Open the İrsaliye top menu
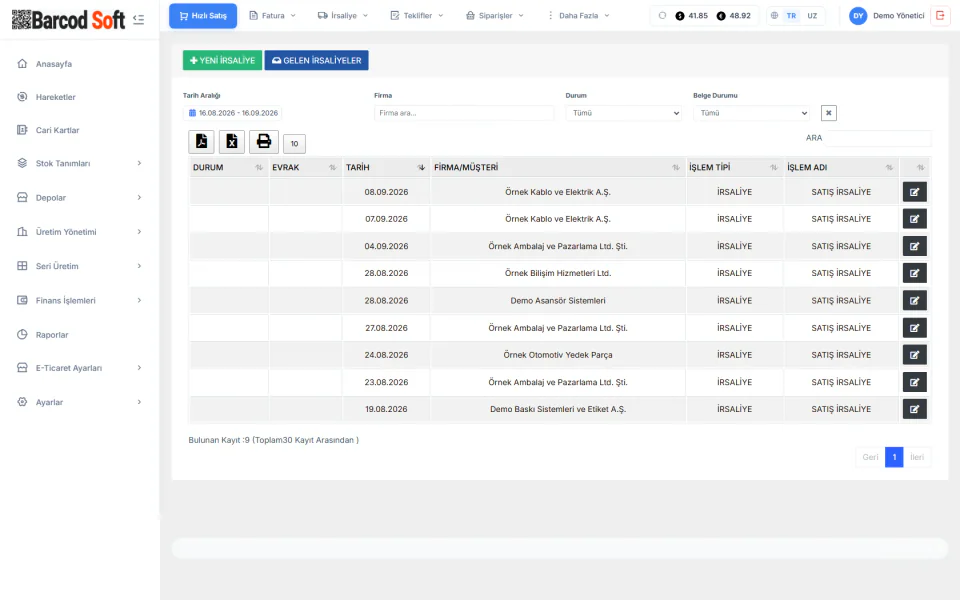 point(343,16)
